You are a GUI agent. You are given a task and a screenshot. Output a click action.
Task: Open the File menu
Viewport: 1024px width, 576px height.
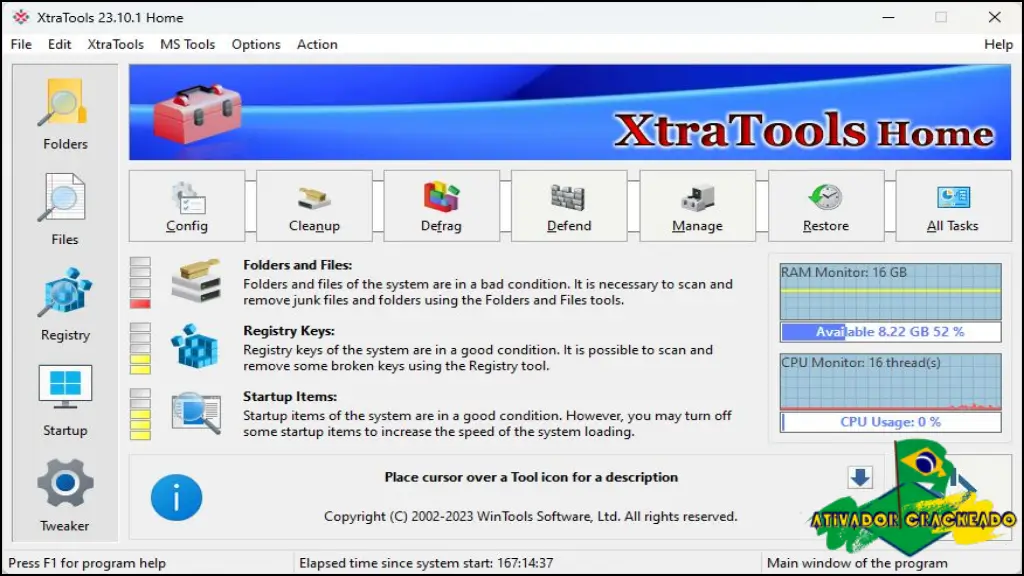tap(21, 44)
